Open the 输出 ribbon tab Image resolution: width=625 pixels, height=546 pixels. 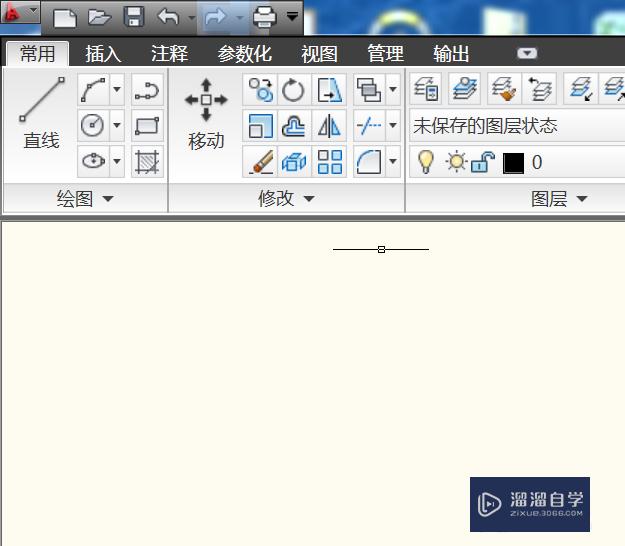point(451,54)
